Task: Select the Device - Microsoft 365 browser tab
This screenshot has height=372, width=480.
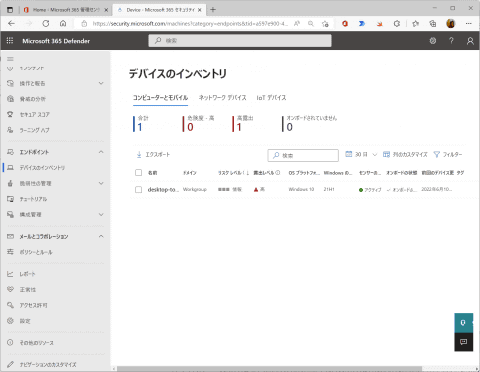Action: tap(159, 10)
